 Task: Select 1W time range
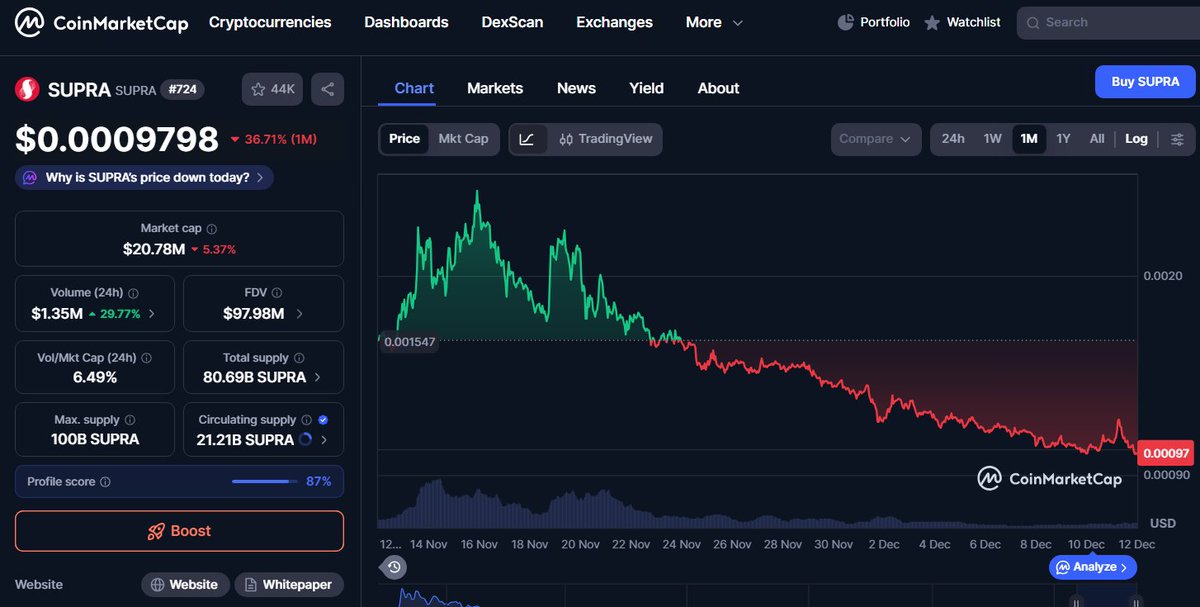tap(992, 139)
